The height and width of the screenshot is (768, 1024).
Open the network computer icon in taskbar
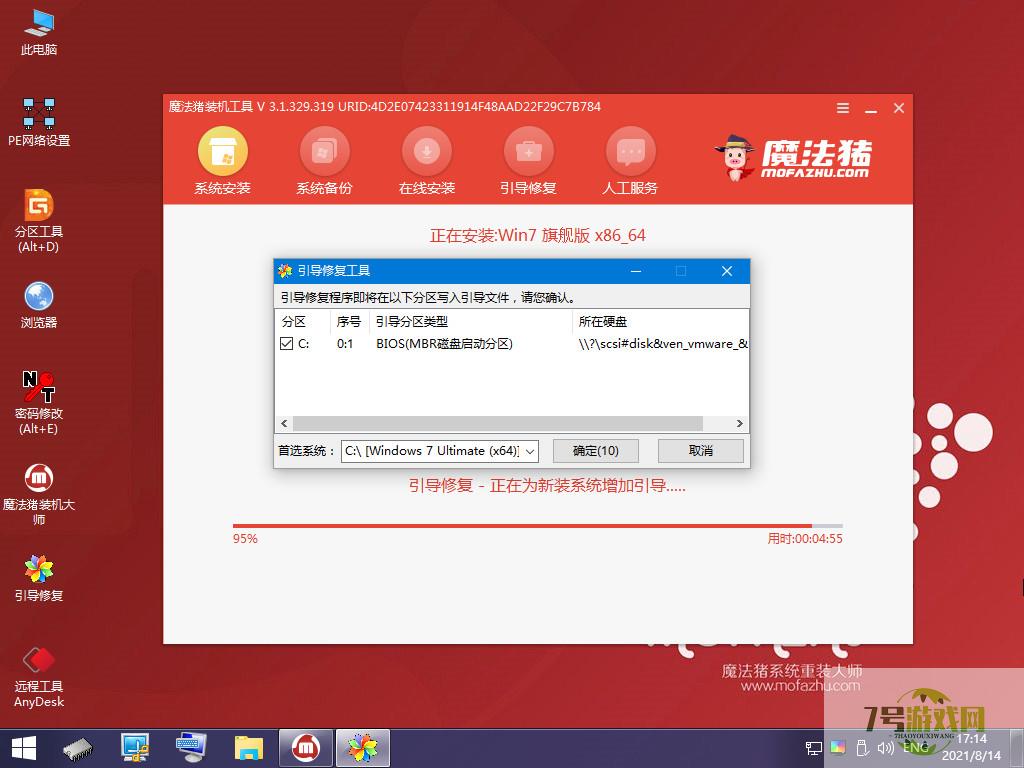135,749
